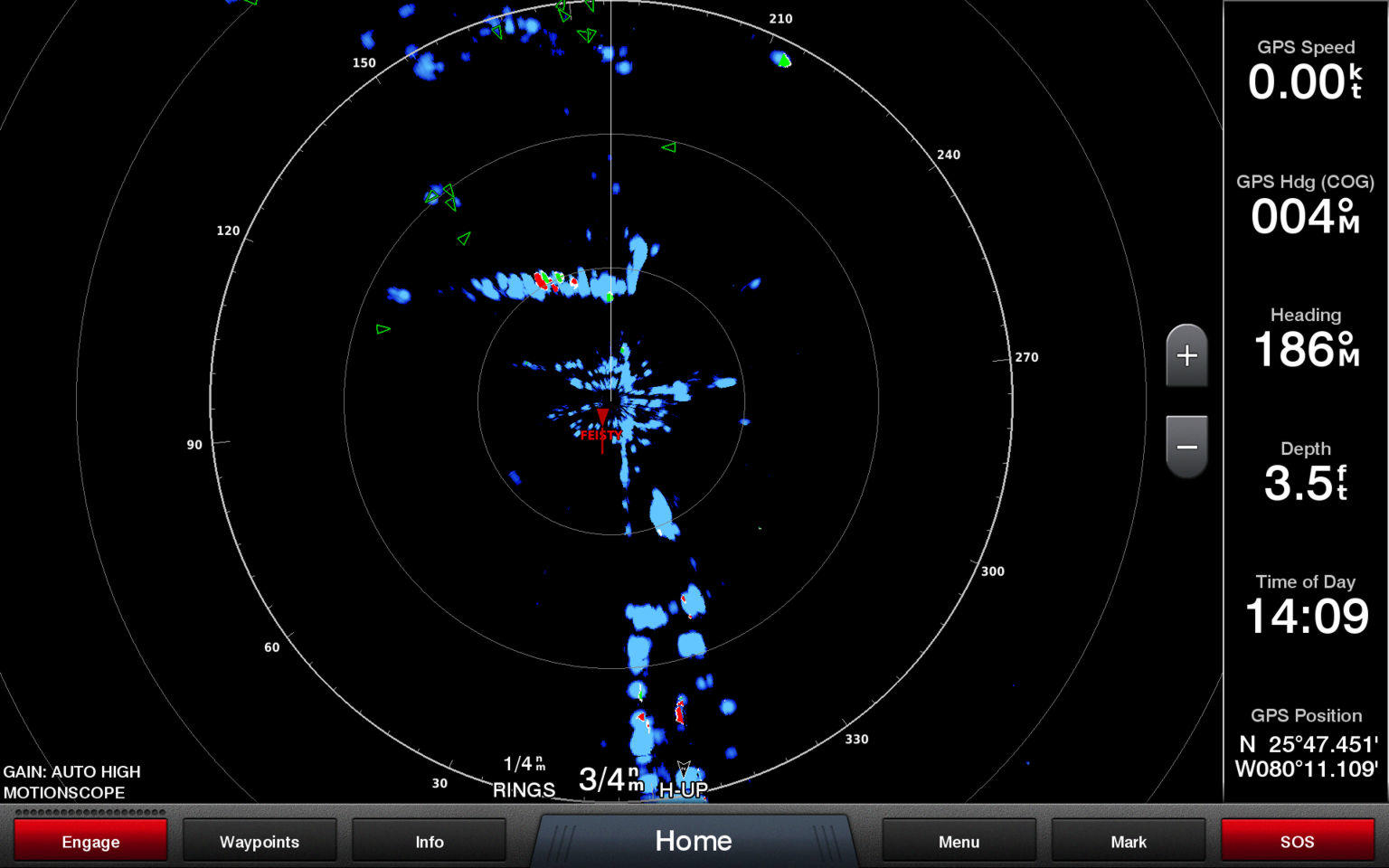Tap the 3/4 nm range indicator
Image resolution: width=1389 pixels, height=868 pixels.
coord(611,779)
